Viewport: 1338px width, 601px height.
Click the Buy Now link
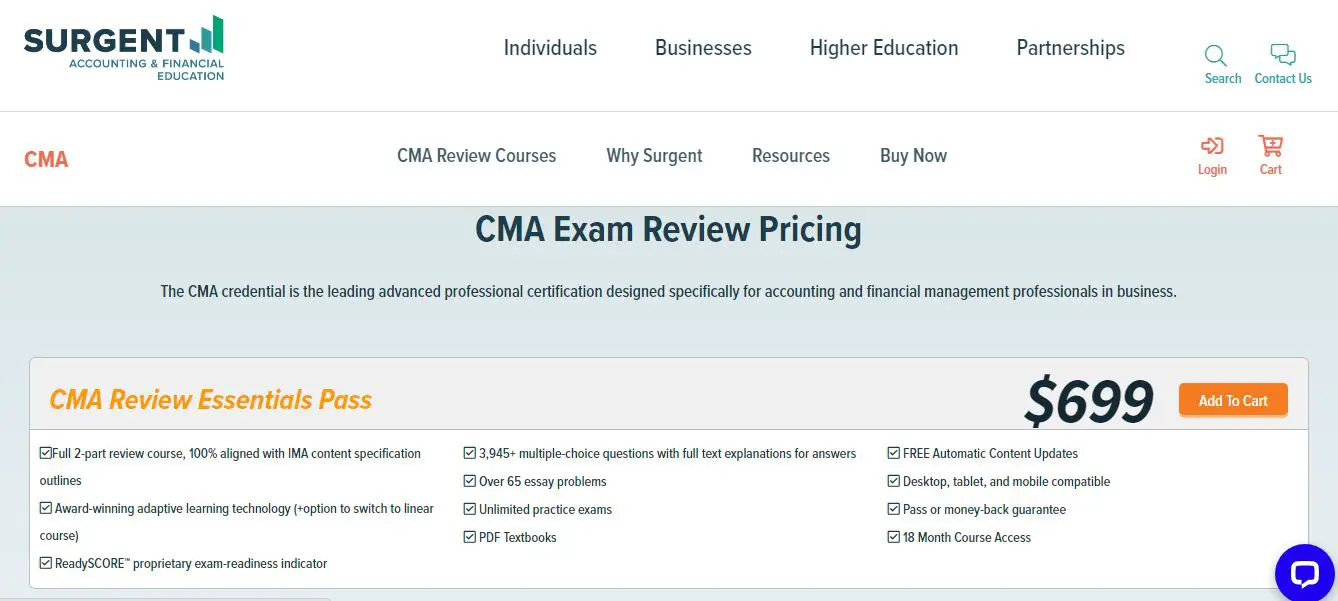point(913,155)
